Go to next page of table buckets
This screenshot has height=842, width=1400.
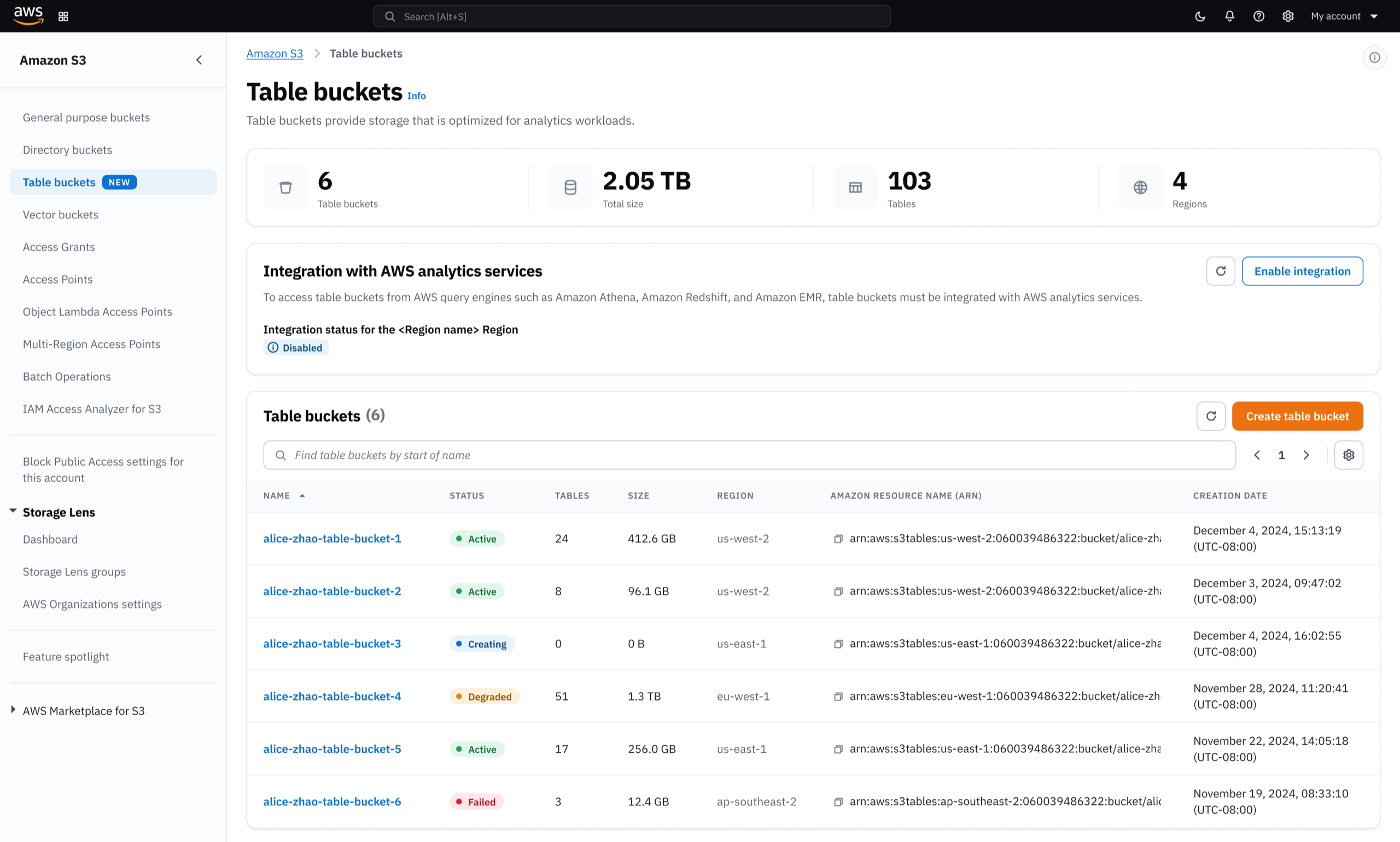[x=1306, y=455]
